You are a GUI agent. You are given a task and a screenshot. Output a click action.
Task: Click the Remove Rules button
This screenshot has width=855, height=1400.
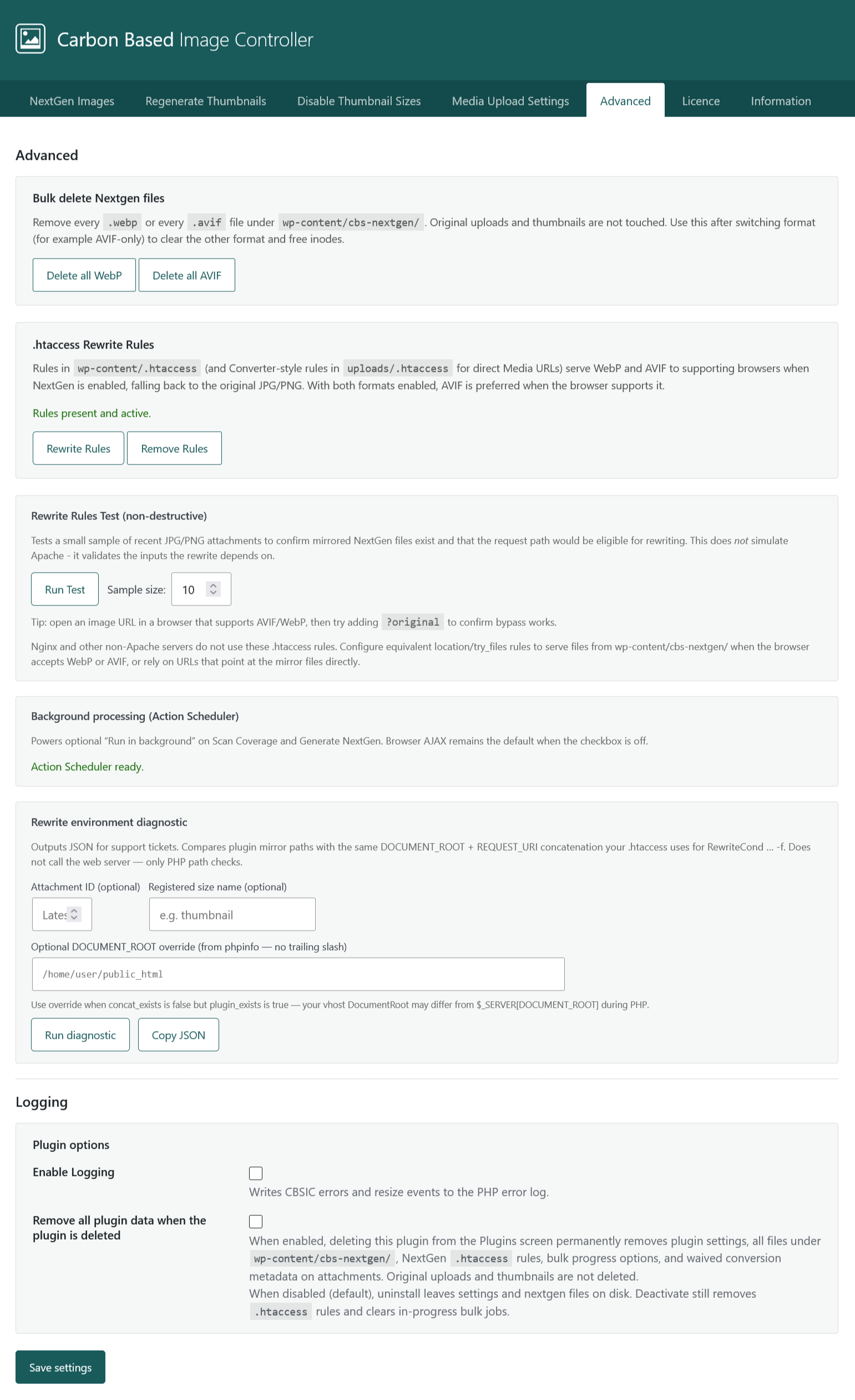[174, 448]
